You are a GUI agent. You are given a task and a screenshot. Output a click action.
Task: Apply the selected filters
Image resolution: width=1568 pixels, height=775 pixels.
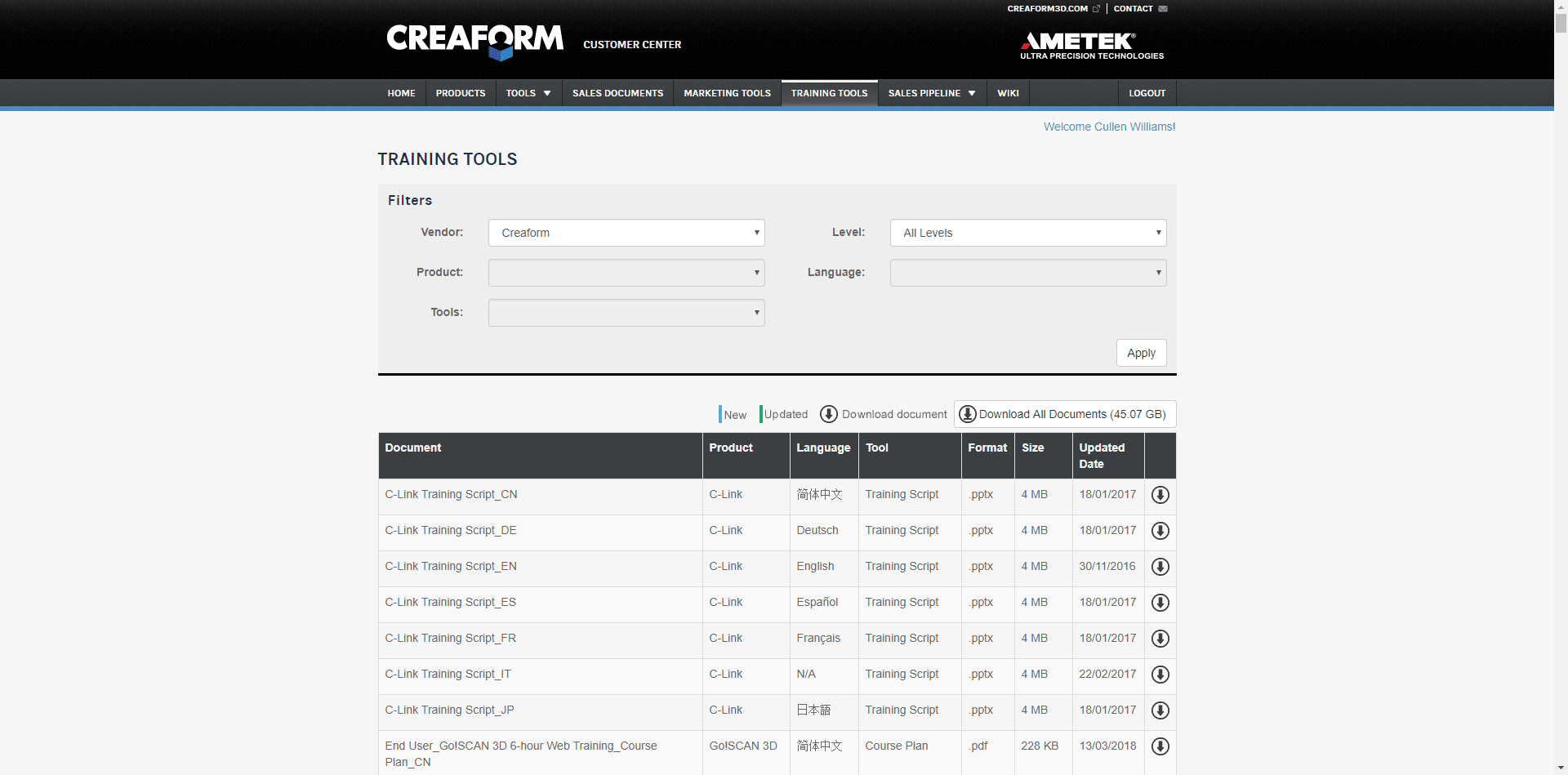click(1141, 353)
